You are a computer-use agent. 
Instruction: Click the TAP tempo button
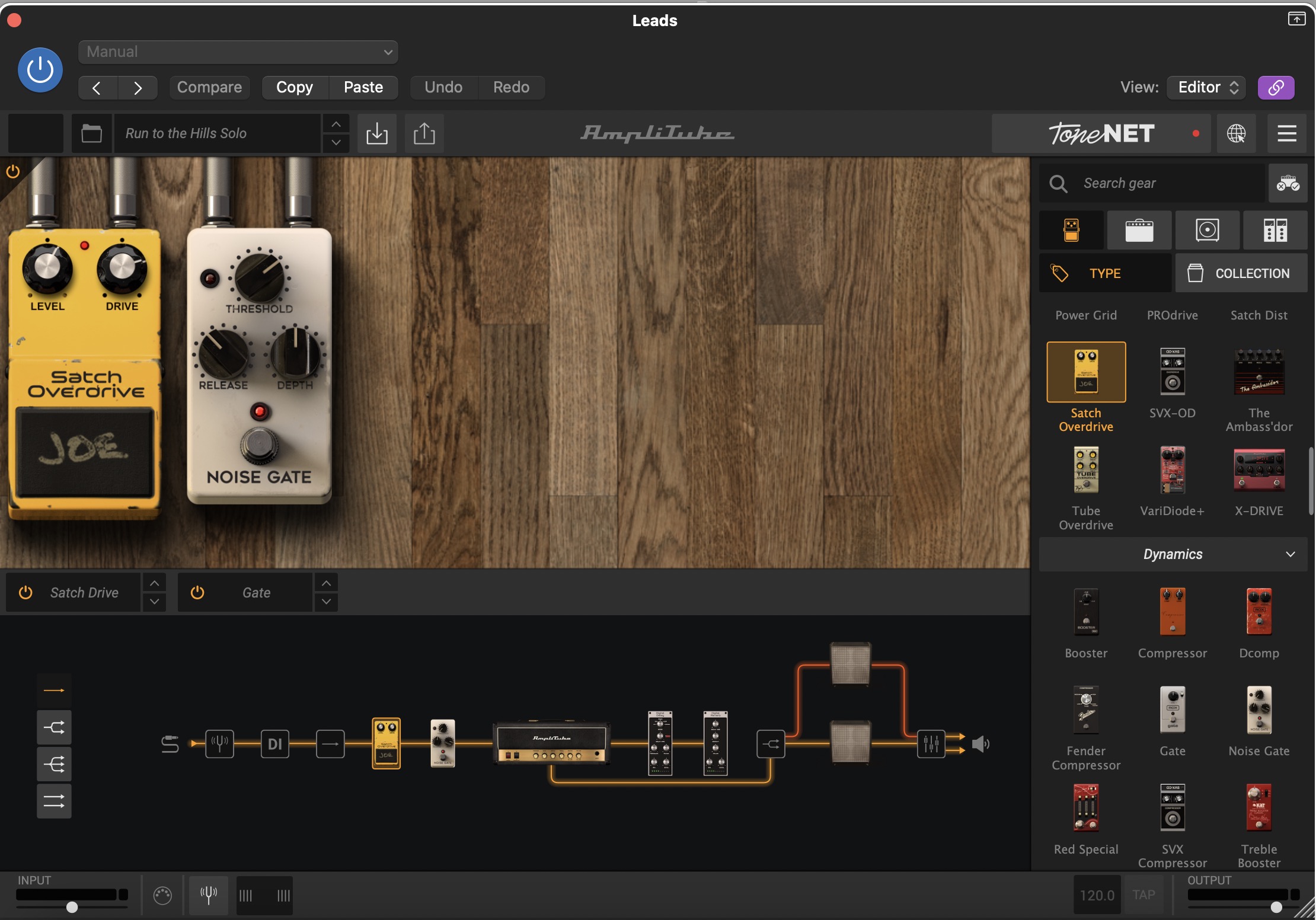pyautogui.click(x=1143, y=895)
